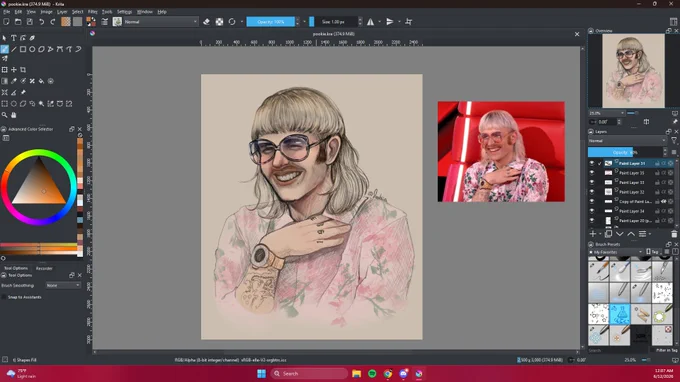Hide Paint Layer 35
The width and height of the screenshot is (680, 382).
point(592,173)
